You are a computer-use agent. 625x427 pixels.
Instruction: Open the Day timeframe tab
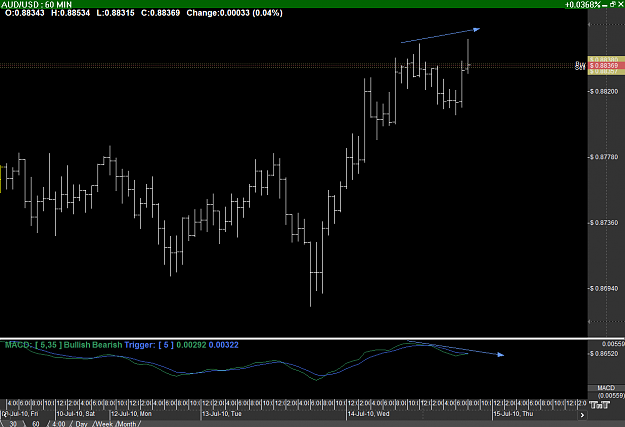click(81, 423)
